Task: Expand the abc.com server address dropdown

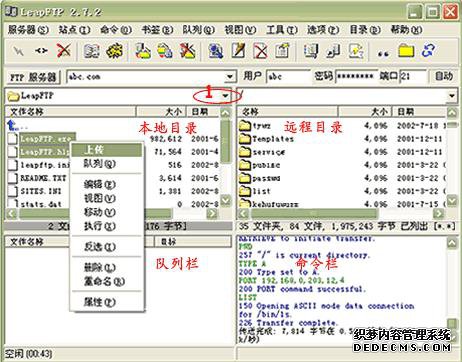Action: click(229, 77)
